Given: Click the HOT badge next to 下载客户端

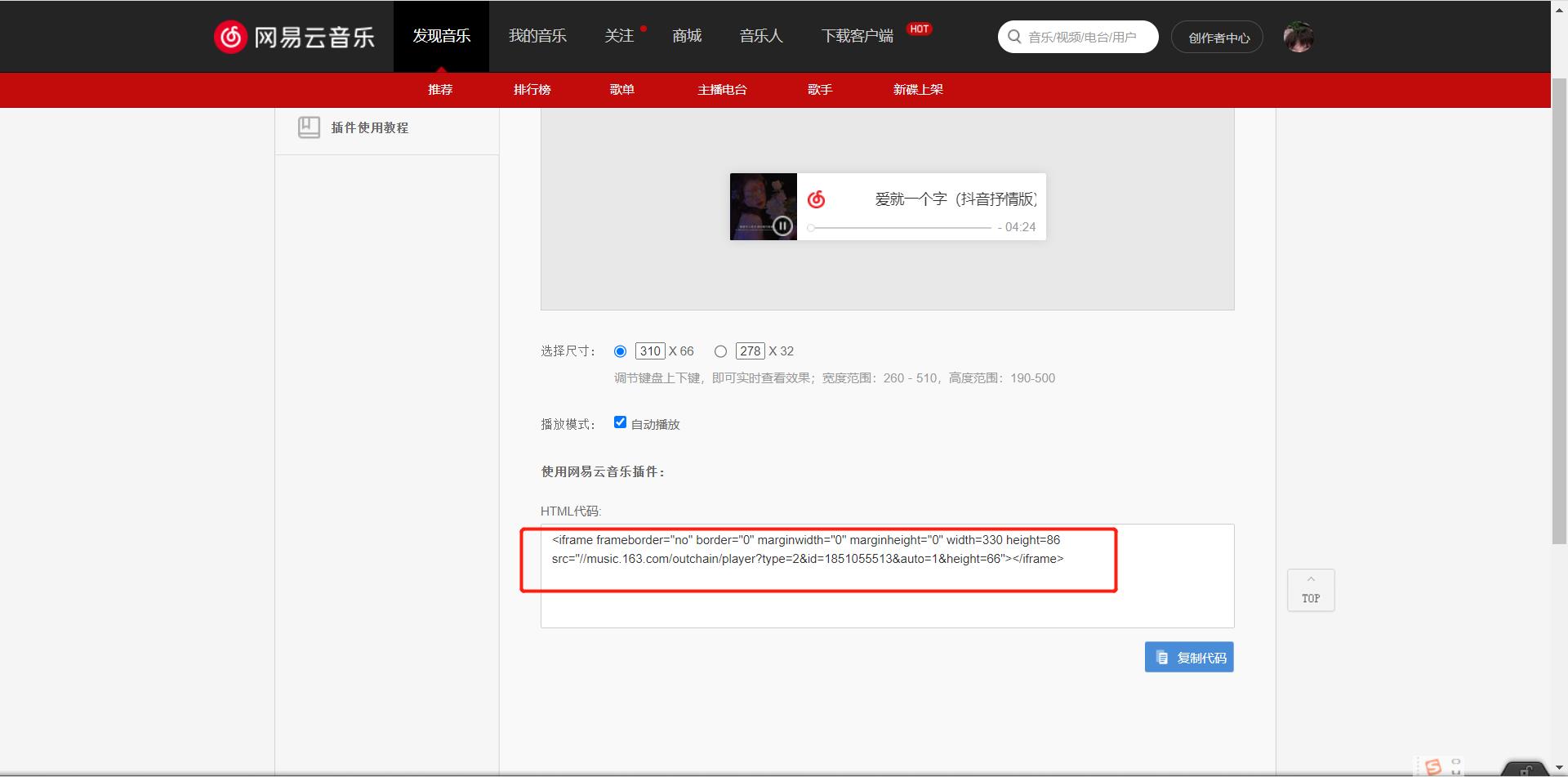Looking at the screenshot, I should tap(920, 29).
